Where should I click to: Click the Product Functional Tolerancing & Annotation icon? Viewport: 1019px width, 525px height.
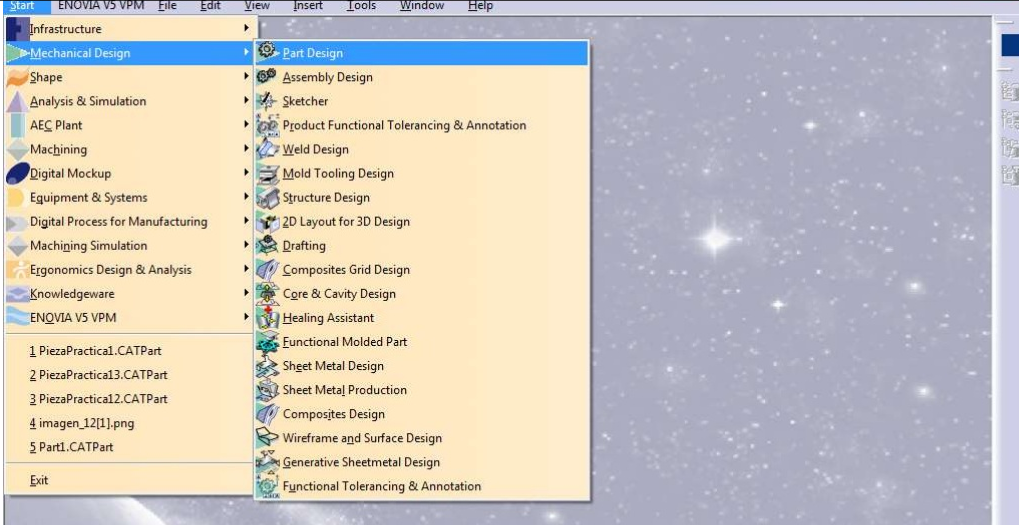click(267, 125)
